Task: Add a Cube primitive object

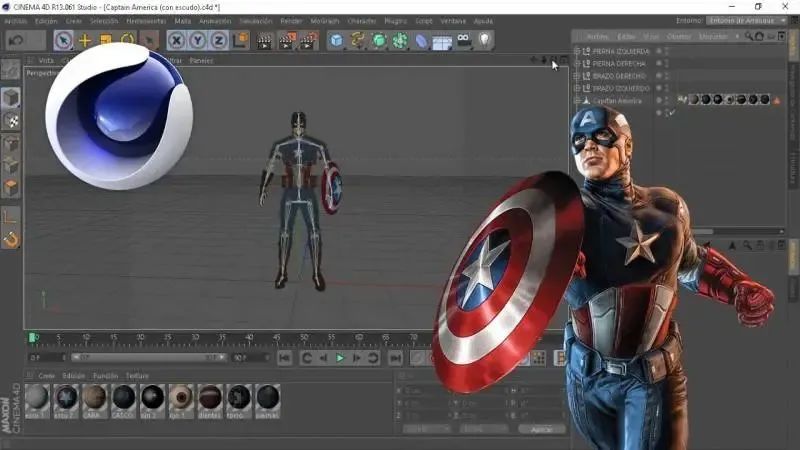Action: pos(336,40)
